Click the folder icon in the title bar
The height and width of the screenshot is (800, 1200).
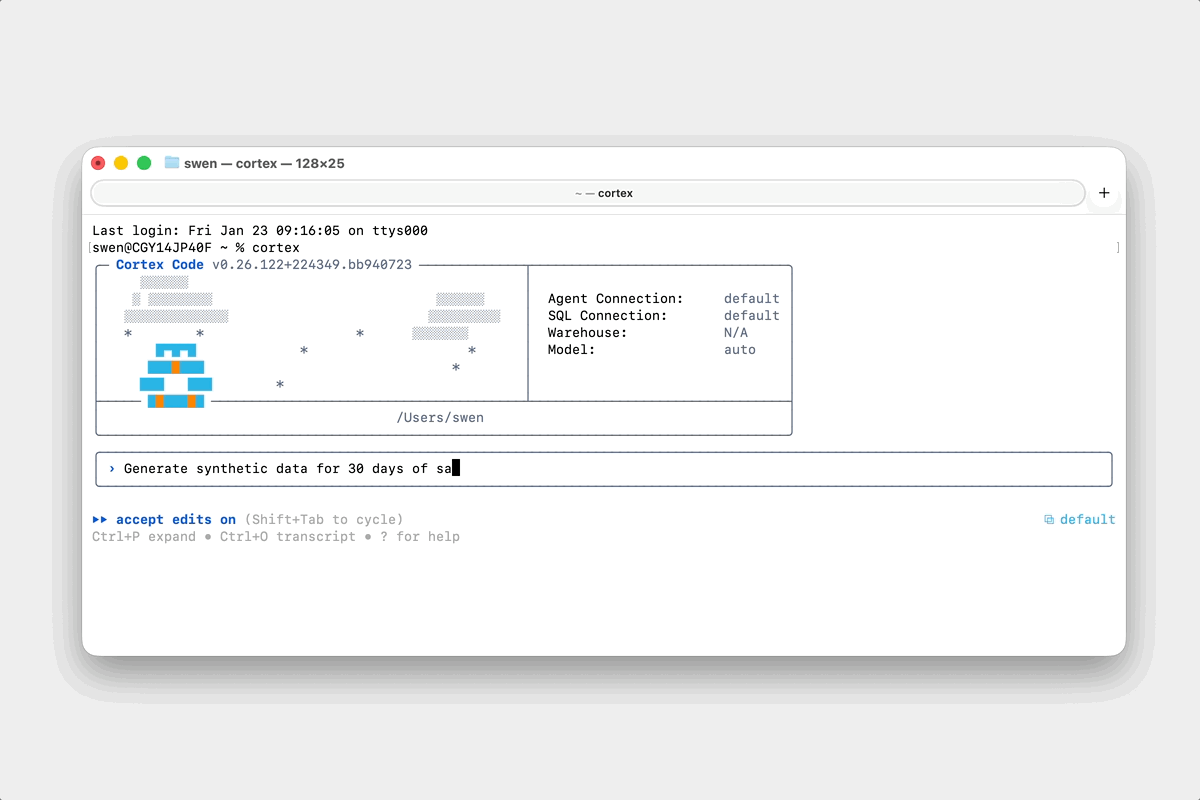click(172, 163)
